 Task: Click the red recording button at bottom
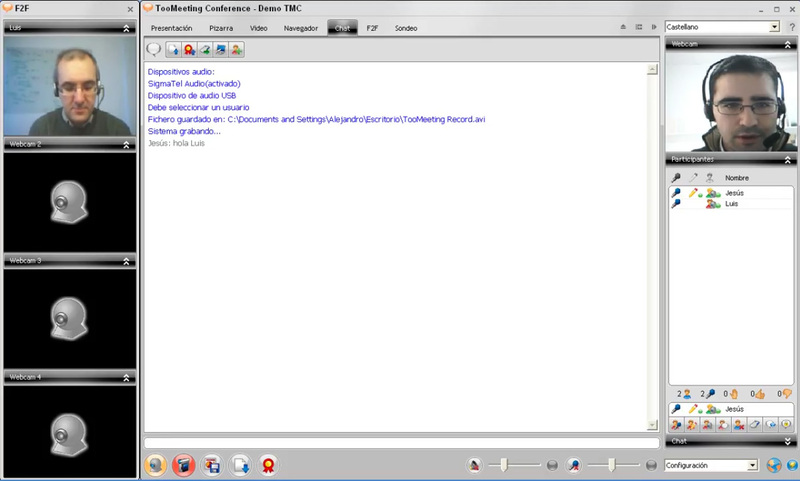click(184, 465)
